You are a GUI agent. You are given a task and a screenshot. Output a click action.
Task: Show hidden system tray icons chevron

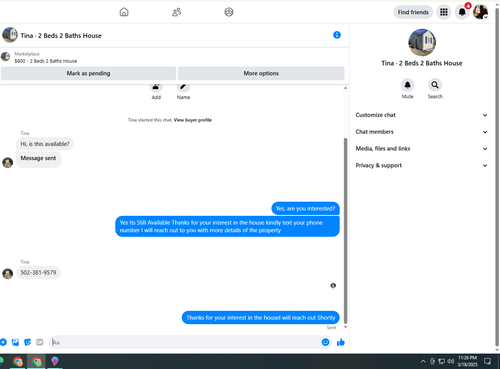point(423,361)
